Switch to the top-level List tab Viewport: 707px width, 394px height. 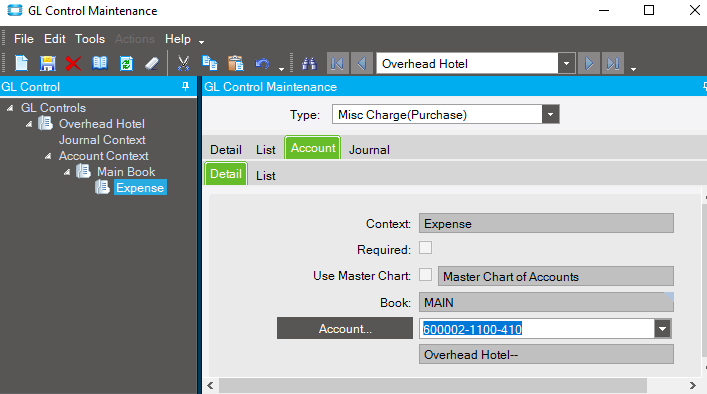tap(266, 150)
